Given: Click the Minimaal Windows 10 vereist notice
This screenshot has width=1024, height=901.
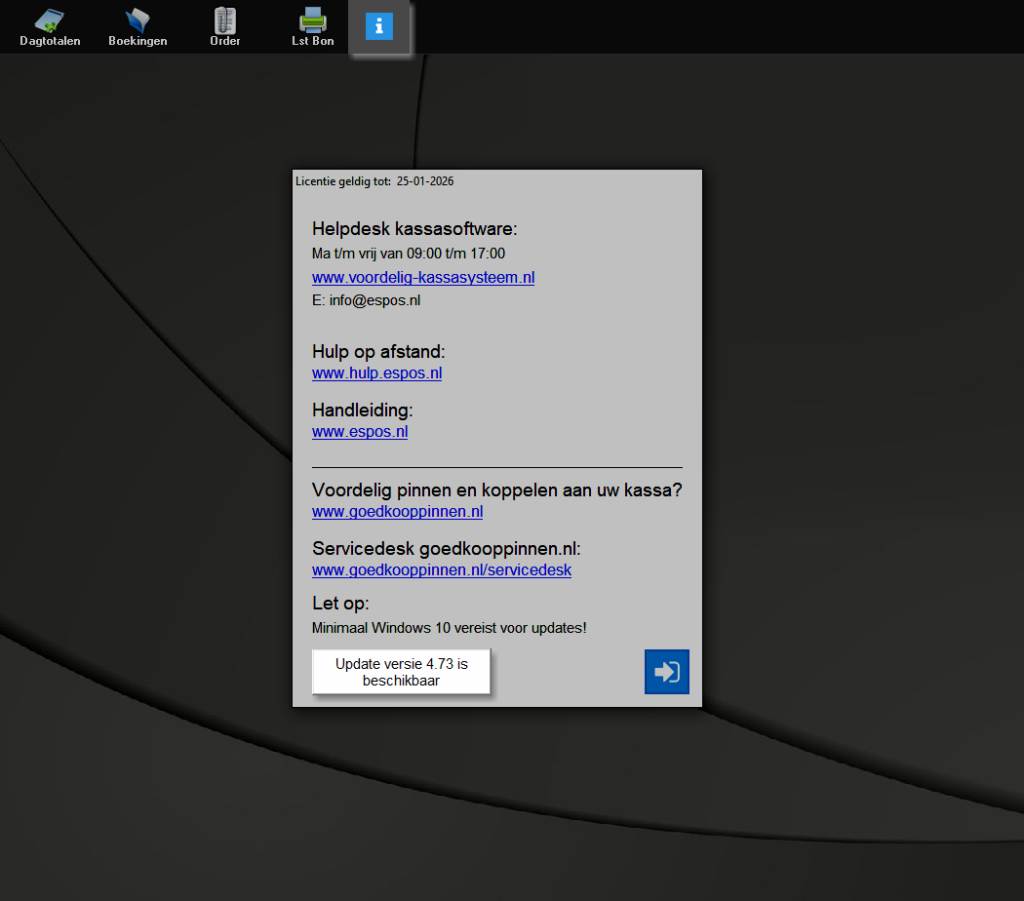Looking at the screenshot, I should coord(449,628).
